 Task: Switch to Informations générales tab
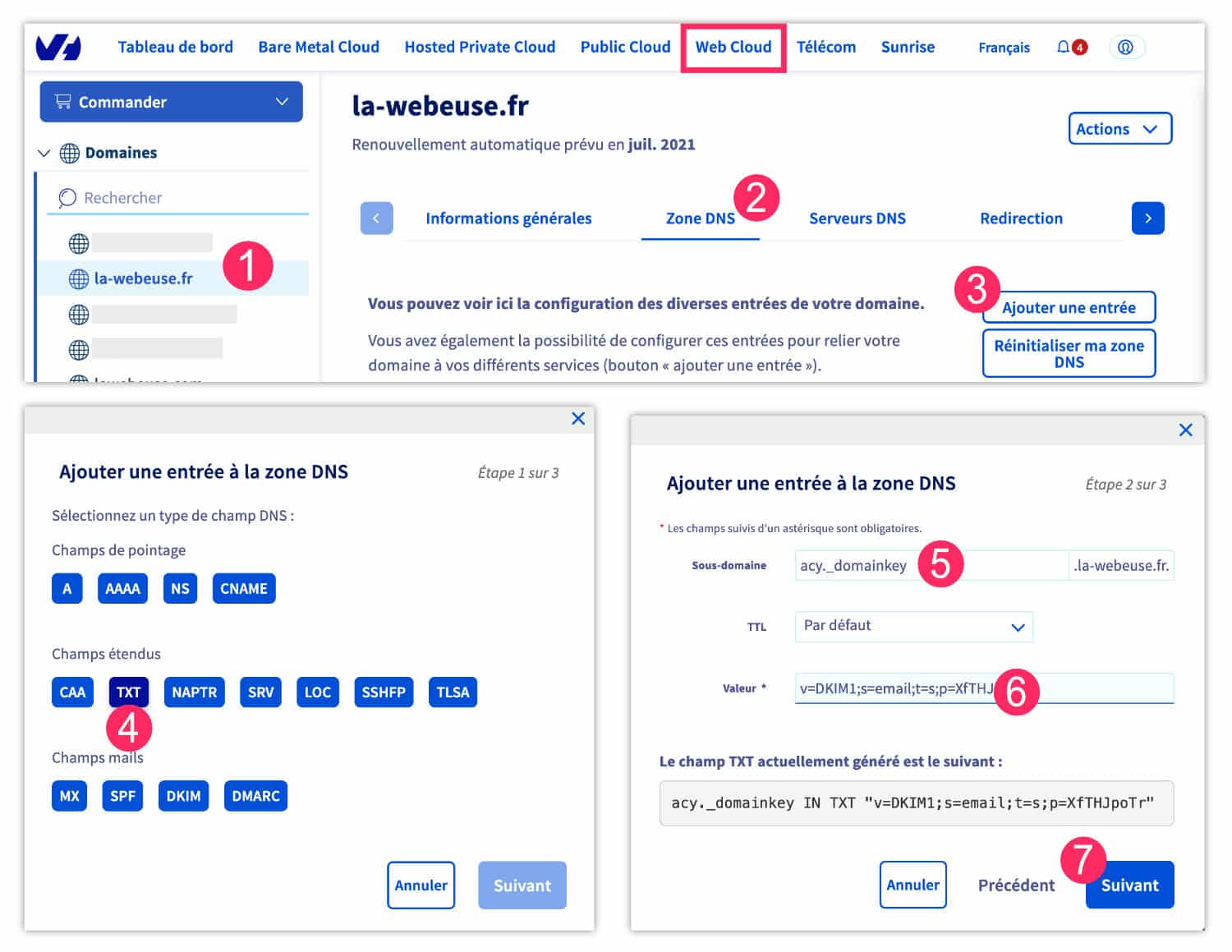(x=508, y=218)
